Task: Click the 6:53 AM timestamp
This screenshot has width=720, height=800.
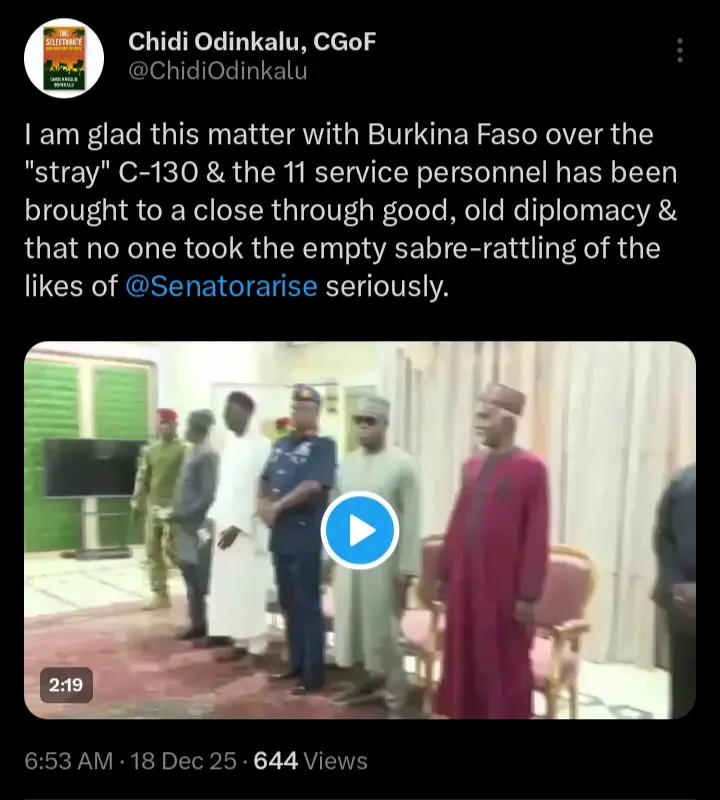Action: coord(68,761)
